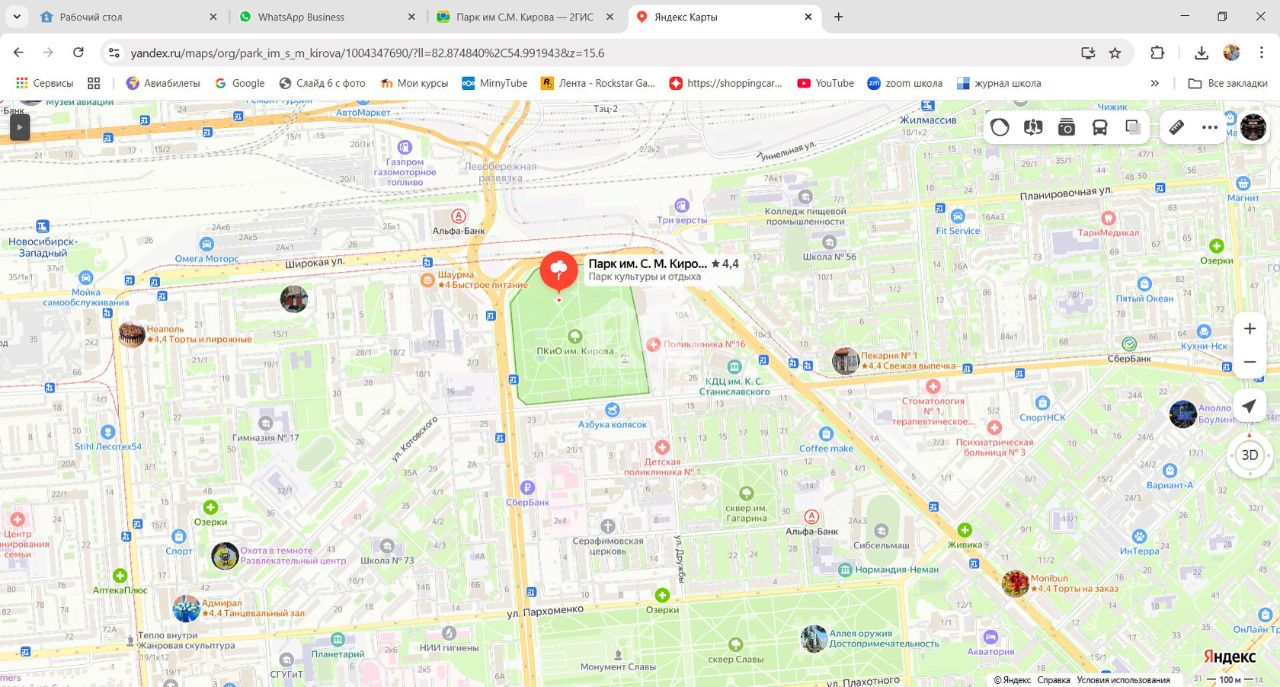This screenshot has width=1280, height=687.
Task: Open the three-dots more tools menu
Action: point(1210,127)
